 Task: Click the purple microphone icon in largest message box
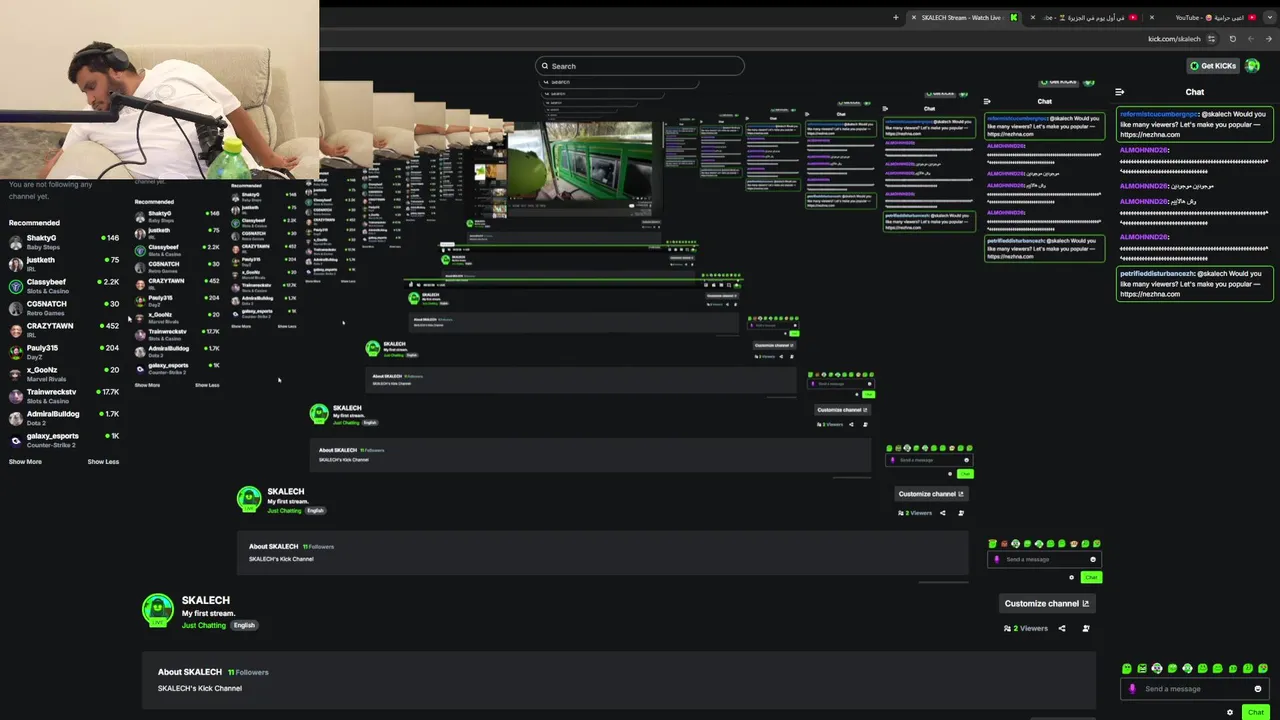pyautogui.click(x=1132, y=689)
